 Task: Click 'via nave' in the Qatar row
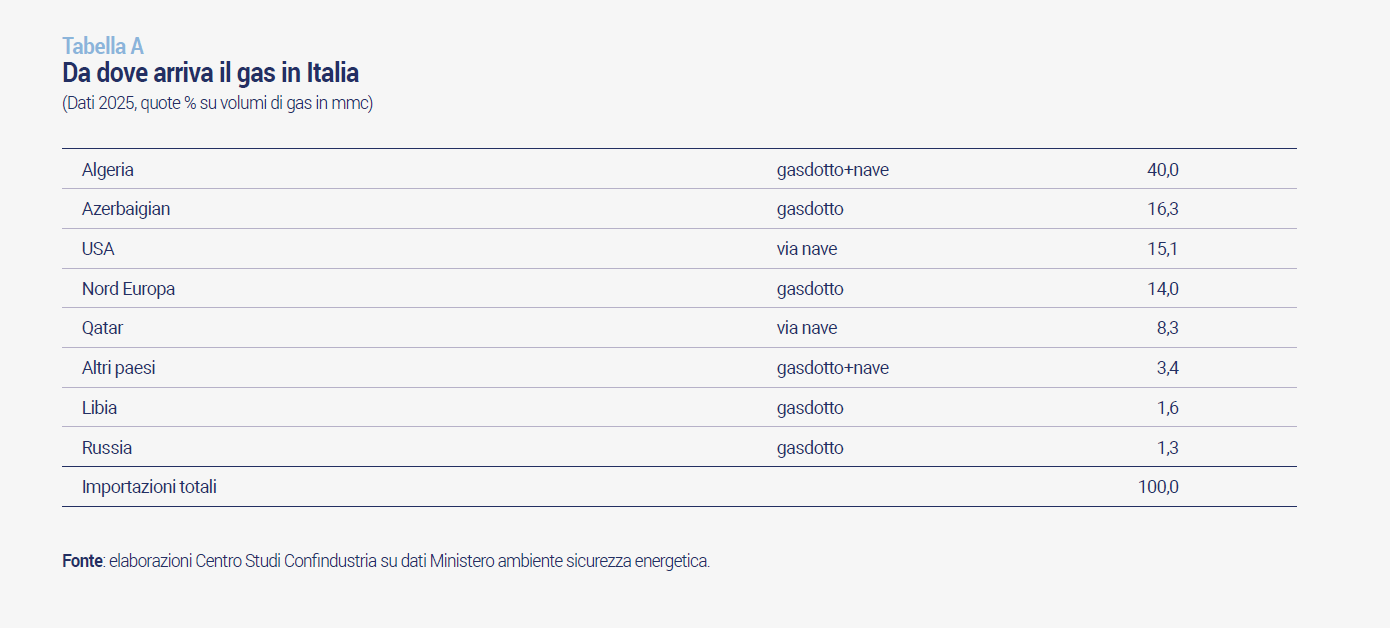(x=807, y=328)
